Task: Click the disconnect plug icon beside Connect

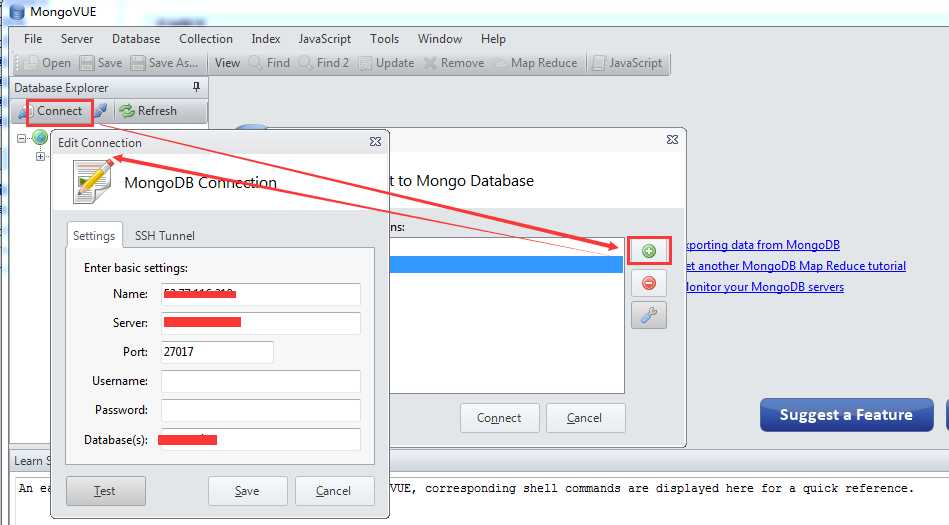Action: pyautogui.click(x=100, y=111)
